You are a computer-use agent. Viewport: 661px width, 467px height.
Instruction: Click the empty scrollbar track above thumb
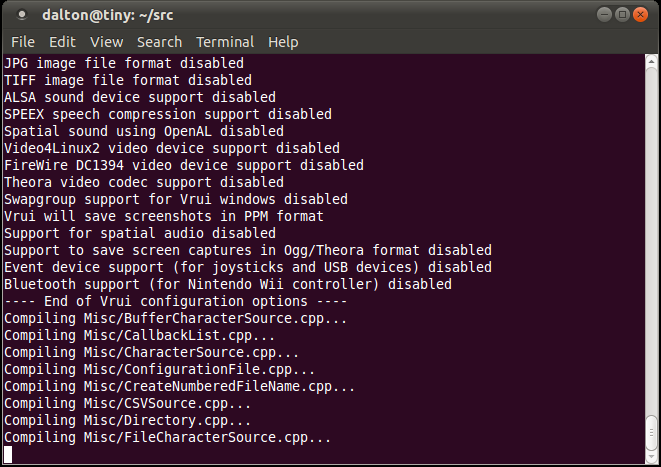click(x=651, y=240)
